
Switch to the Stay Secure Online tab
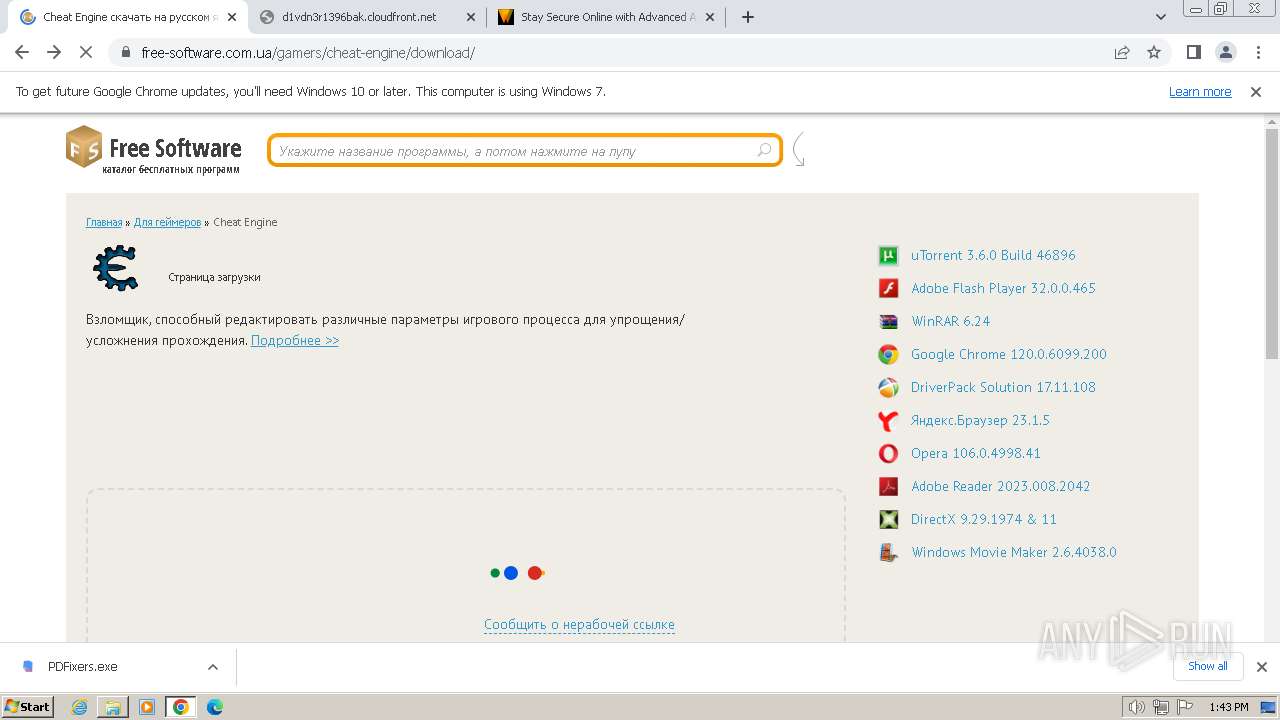point(603,17)
